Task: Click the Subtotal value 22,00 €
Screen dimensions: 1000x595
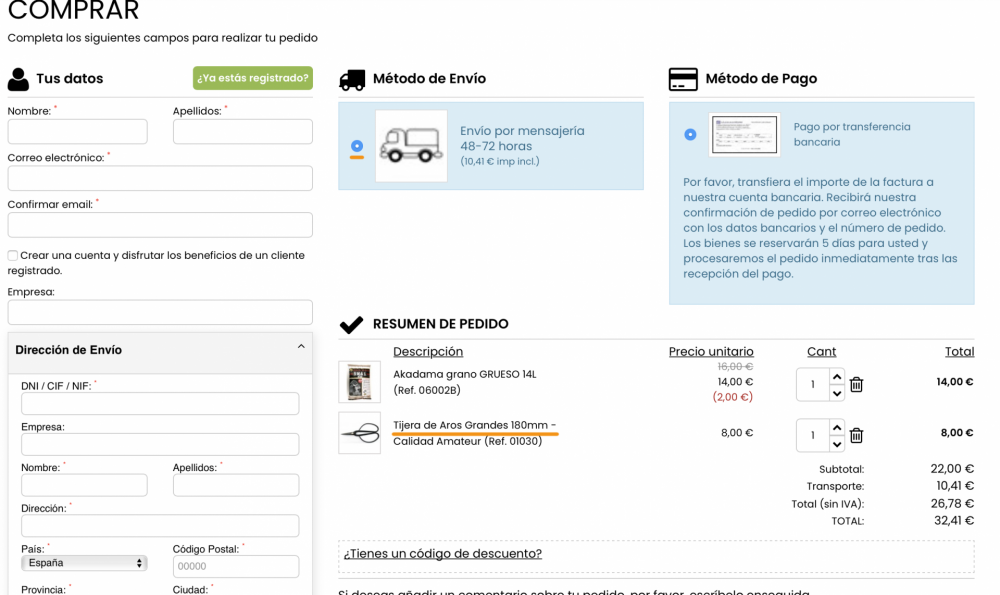Action: coord(952,469)
